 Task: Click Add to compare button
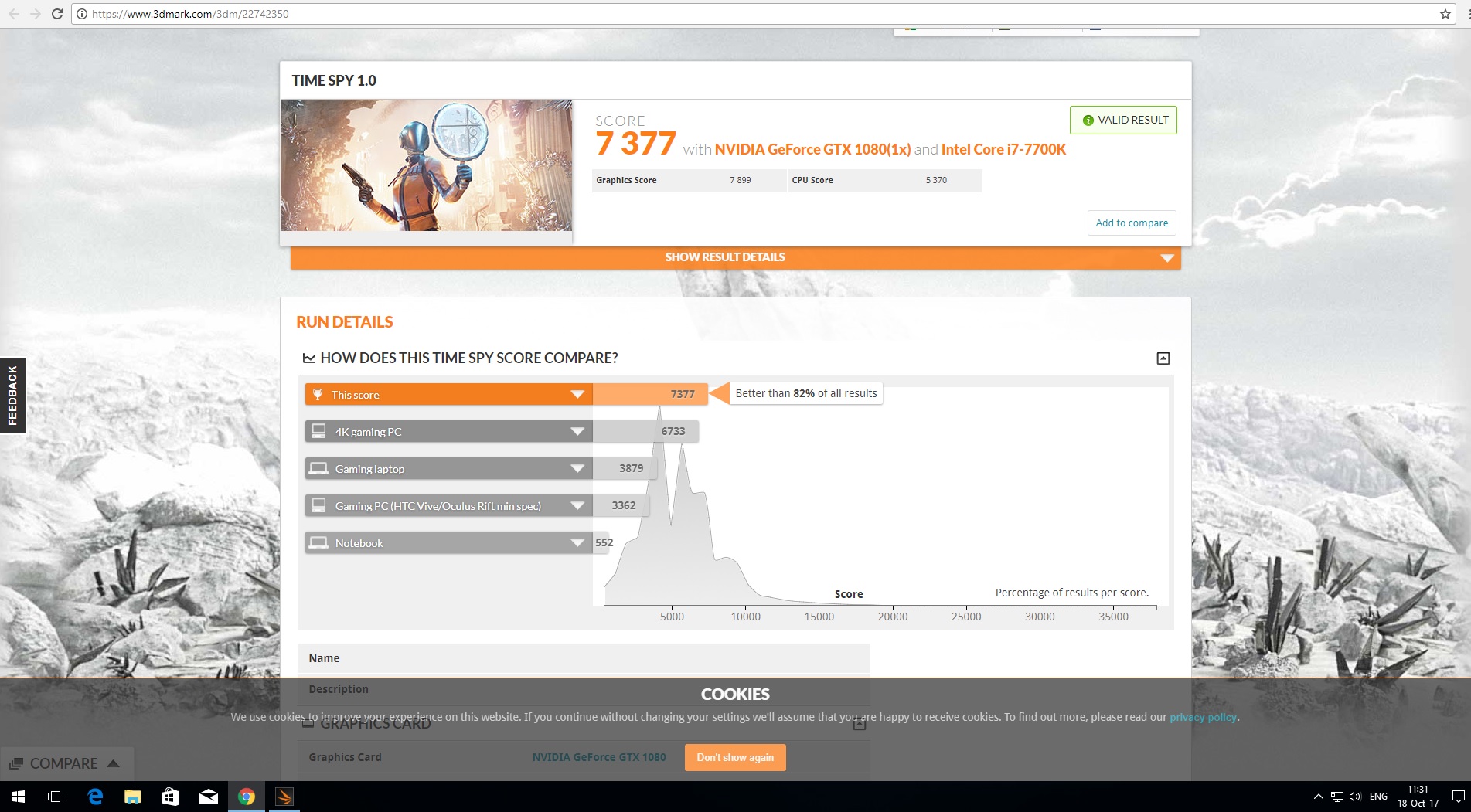click(x=1132, y=223)
